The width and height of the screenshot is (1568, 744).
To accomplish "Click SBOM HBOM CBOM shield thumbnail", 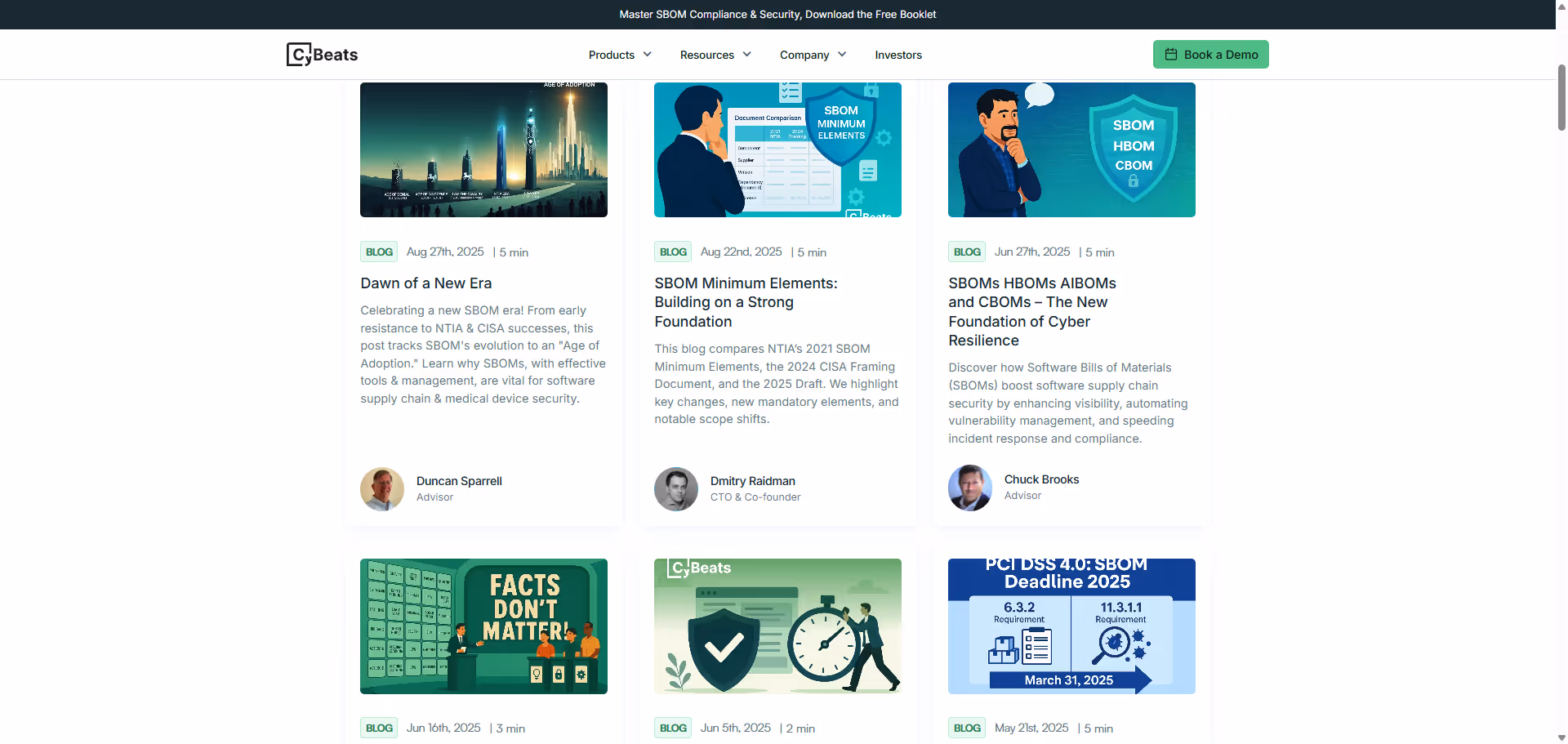I will pyautogui.click(x=1071, y=149).
